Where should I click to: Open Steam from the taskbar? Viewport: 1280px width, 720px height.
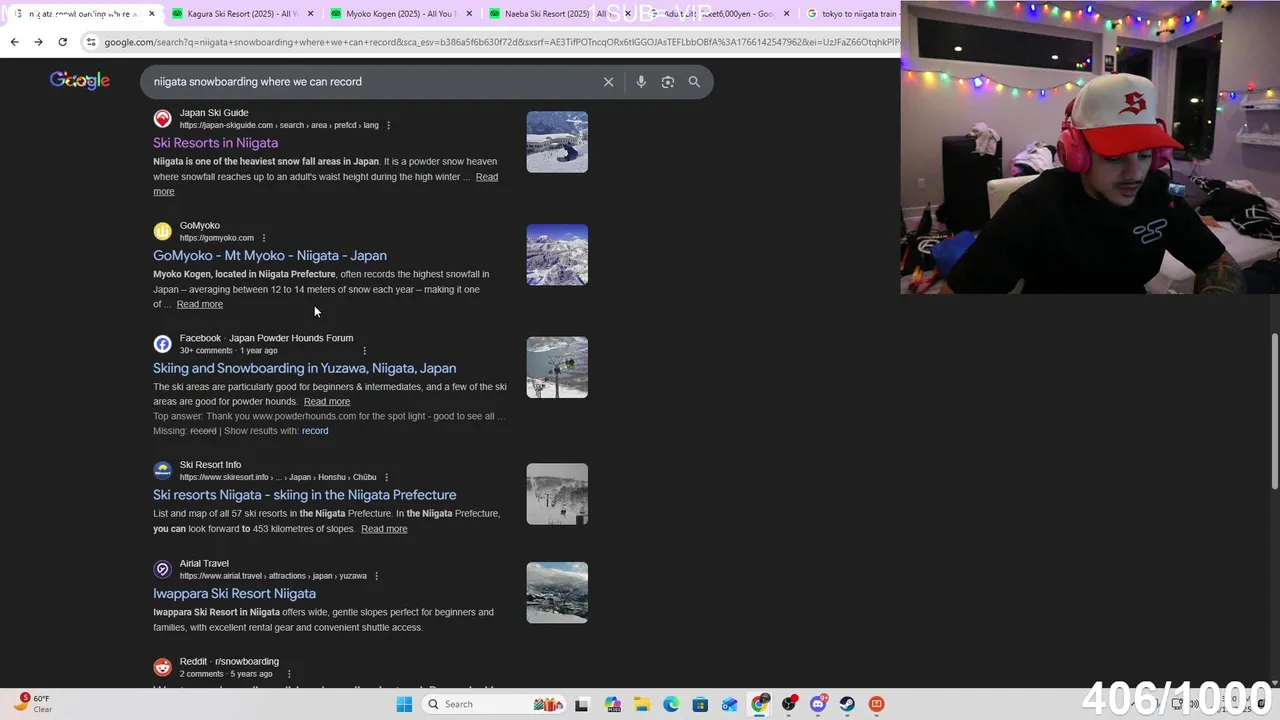(x=847, y=704)
